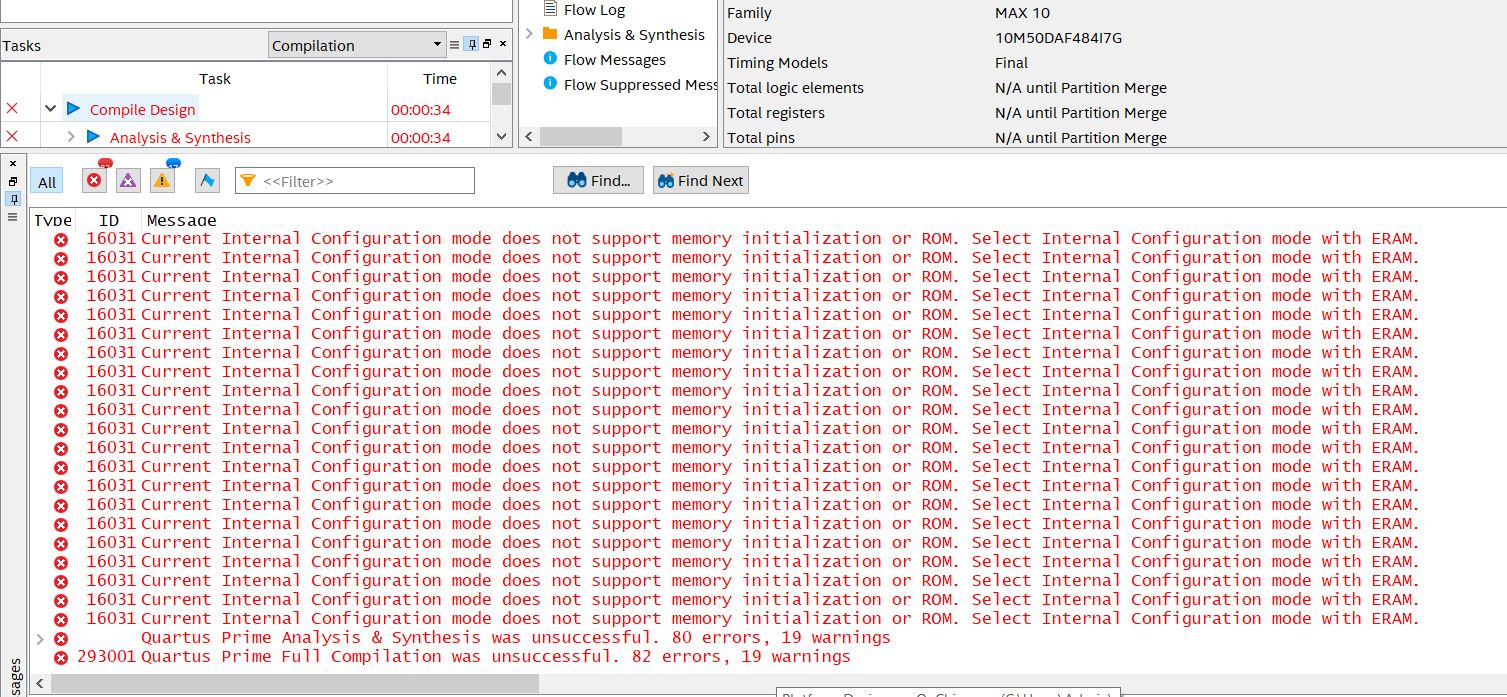The width and height of the screenshot is (1507, 697).
Task: Click the Filter text field in Messages
Action: point(355,181)
